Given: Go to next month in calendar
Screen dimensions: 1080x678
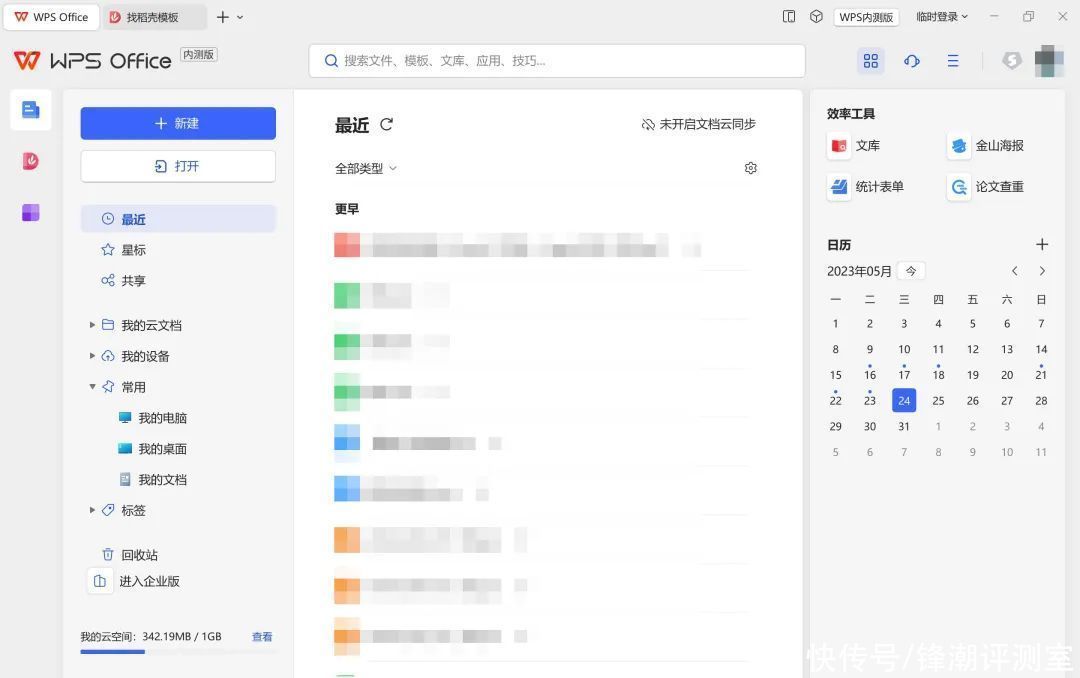Looking at the screenshot, I should pos(1042,271).
